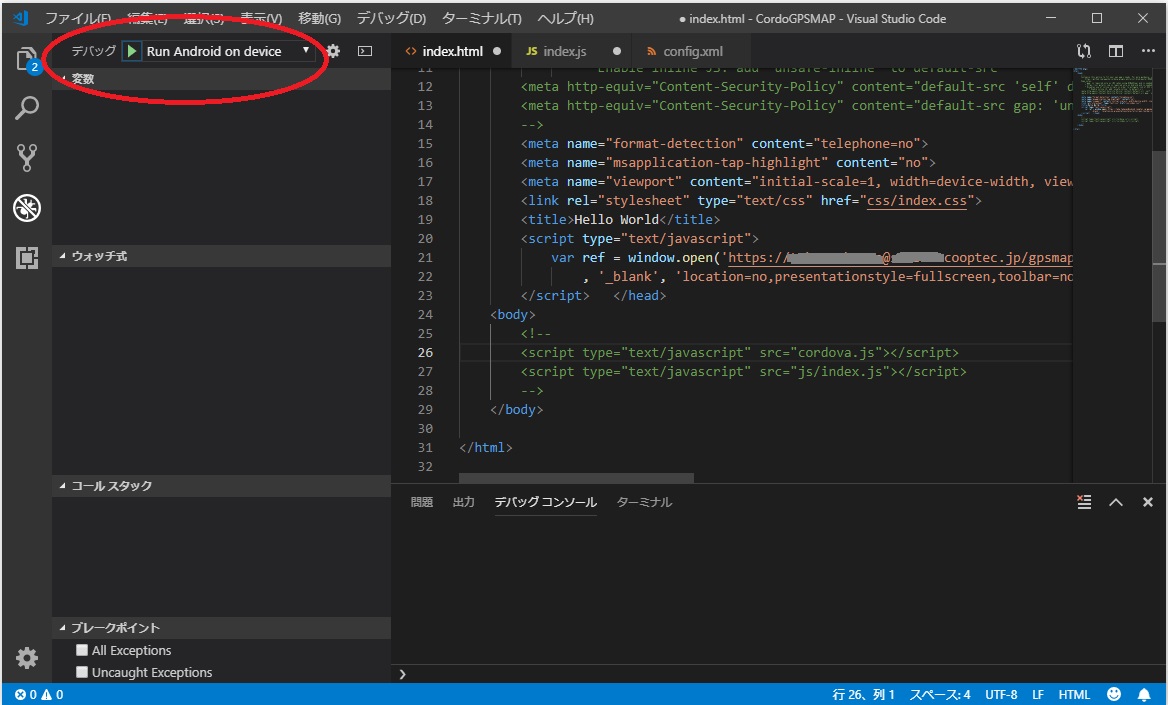Open the Search view icon
Screen dimensions: 1168x705
tap(26, 108)
